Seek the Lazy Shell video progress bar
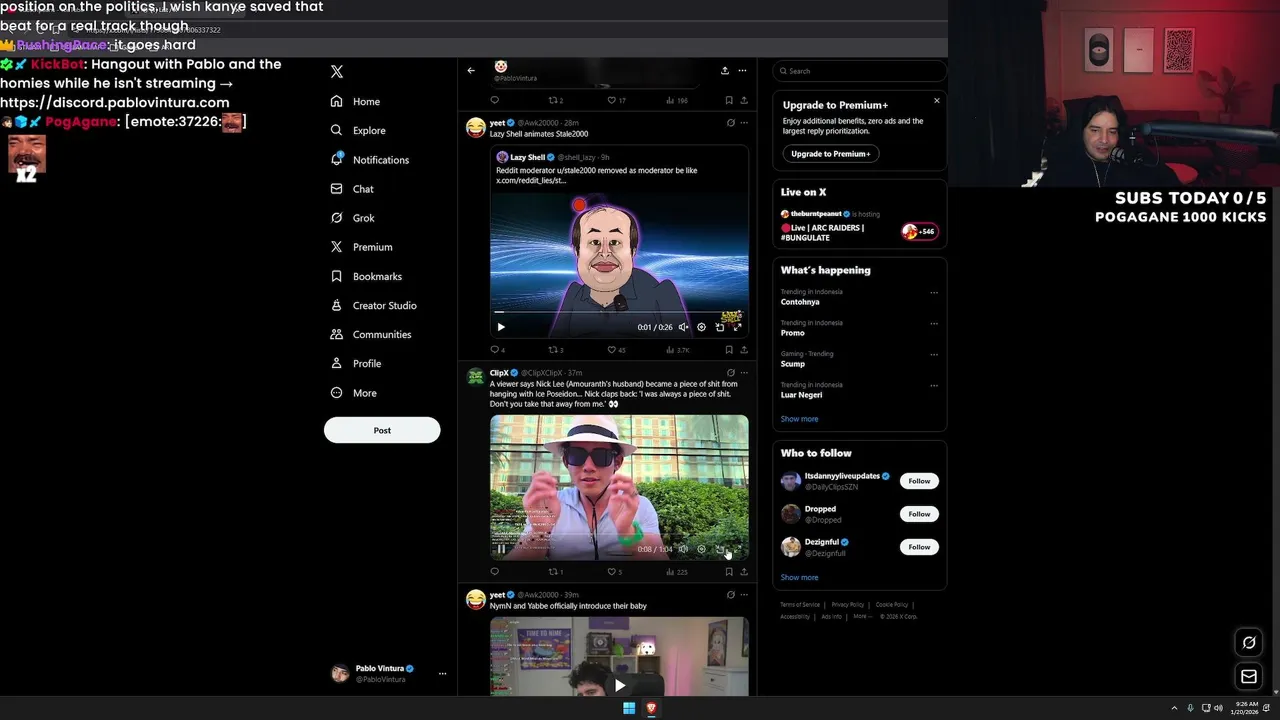This screenshot has width=1280, height=720. tap(619, 313)
